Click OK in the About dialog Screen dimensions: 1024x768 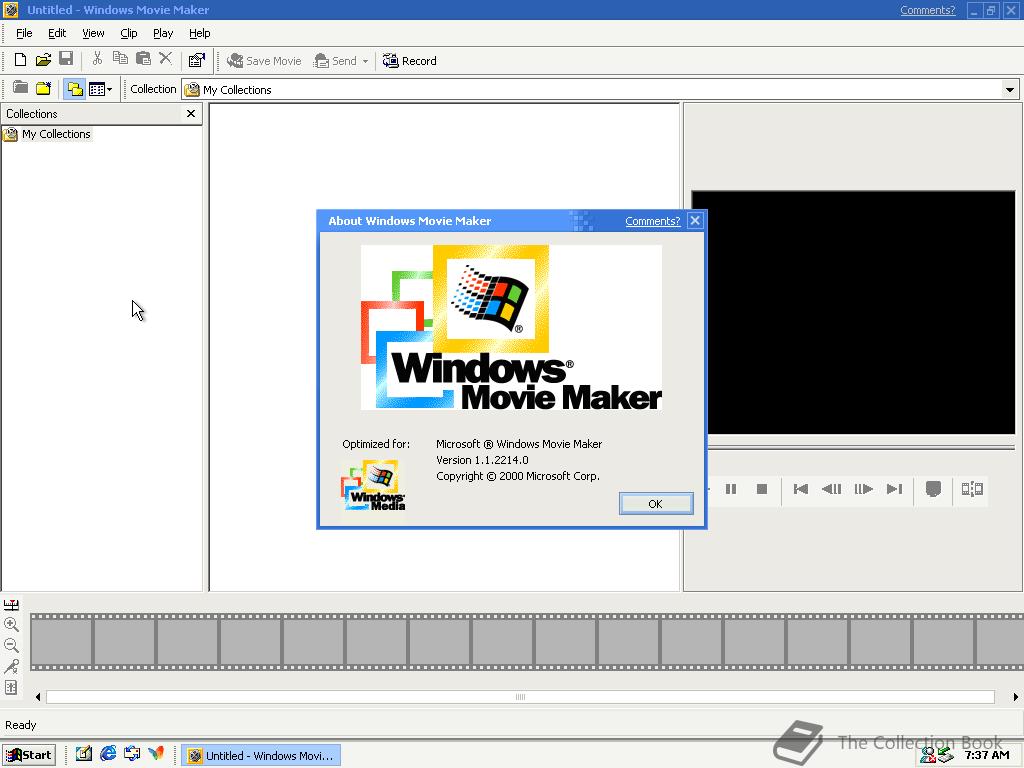click(x=656, y=504)
